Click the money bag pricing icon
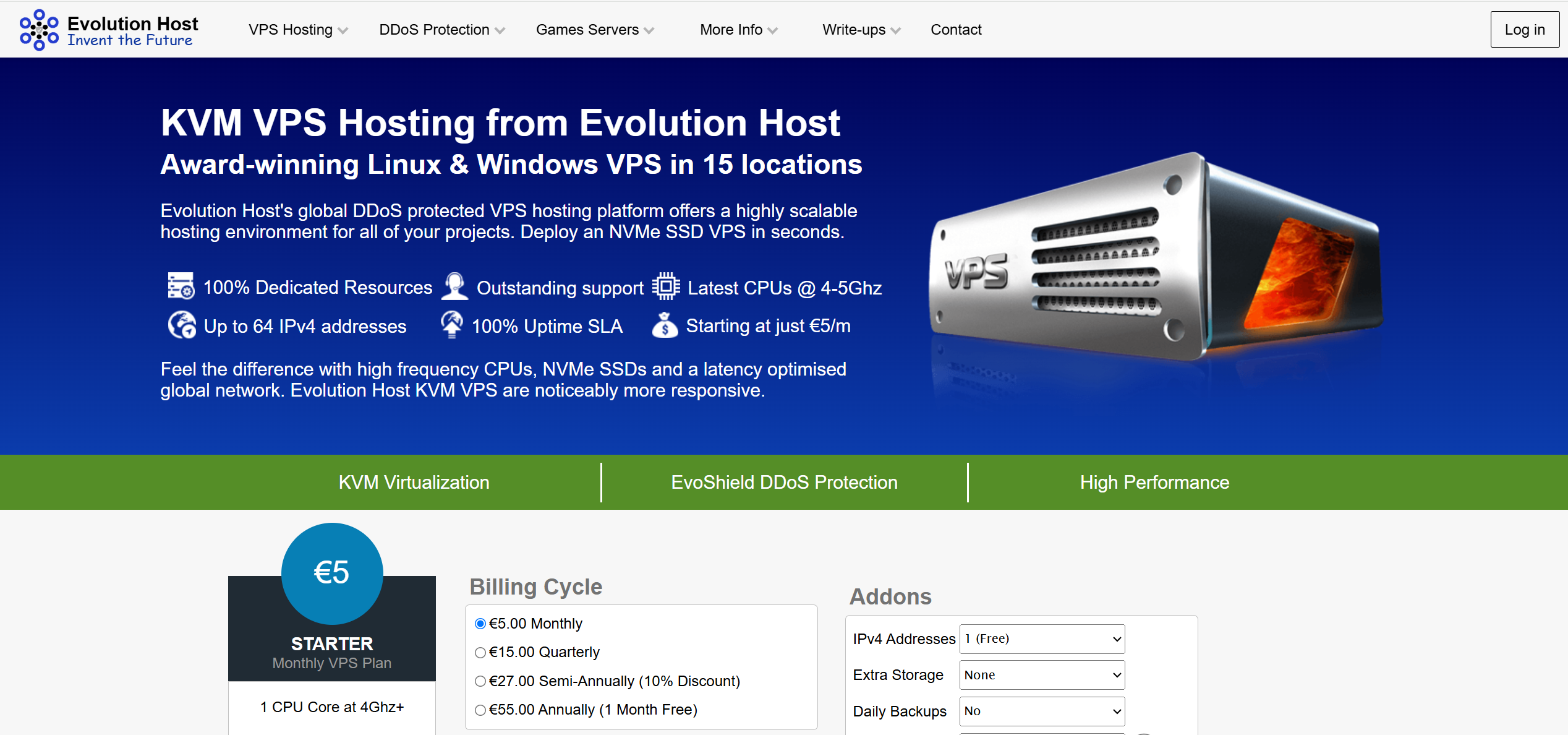Screen dimensions: 1568x735 tap(665, 325)
